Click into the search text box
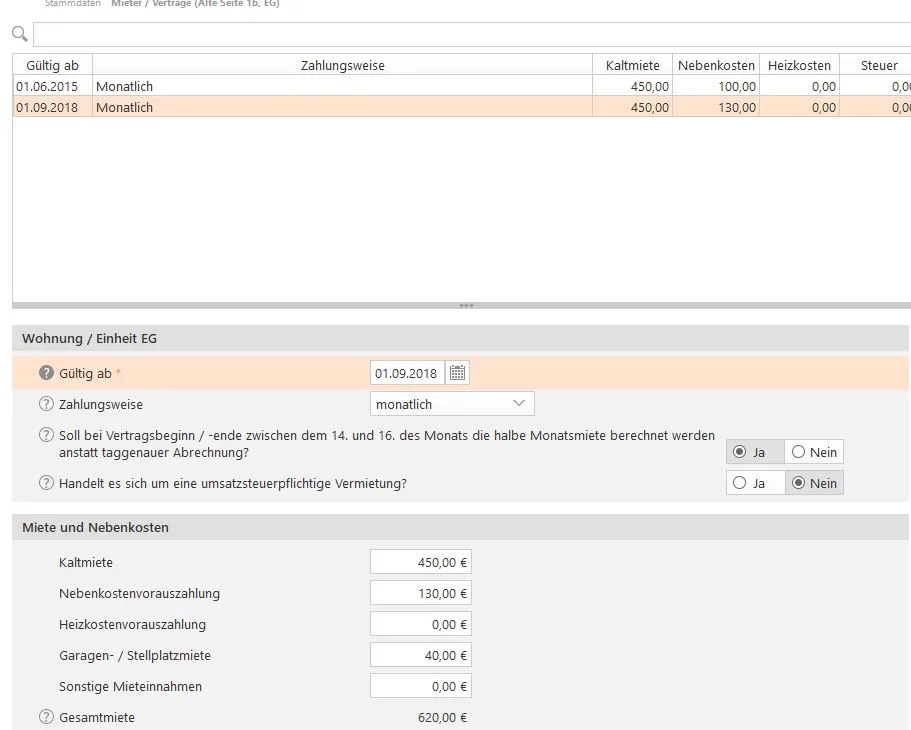 pos(470,35)
